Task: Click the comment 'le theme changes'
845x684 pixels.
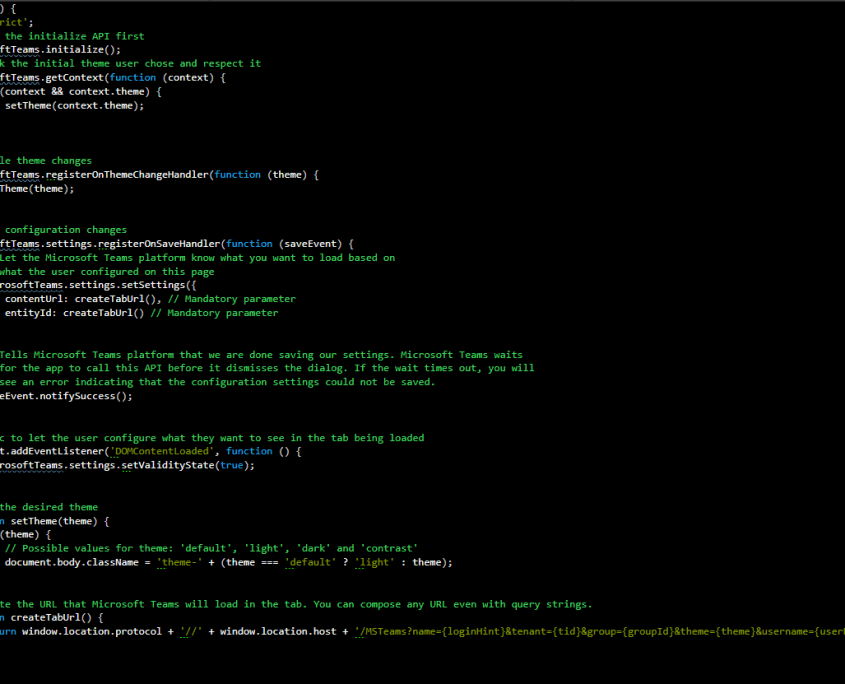Action: [x=46, y=161]
